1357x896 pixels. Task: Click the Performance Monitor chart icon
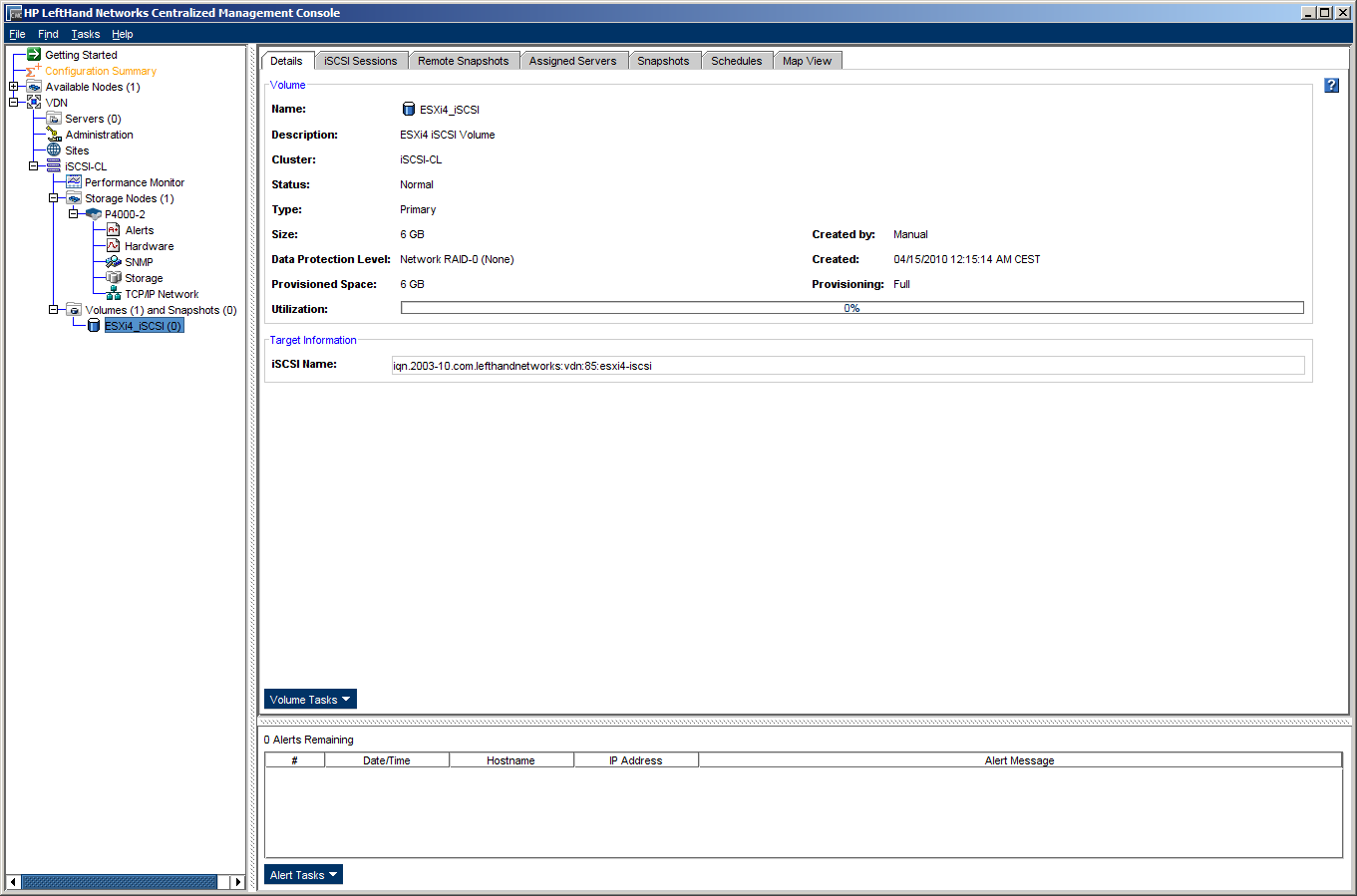[x=74, y=182]
